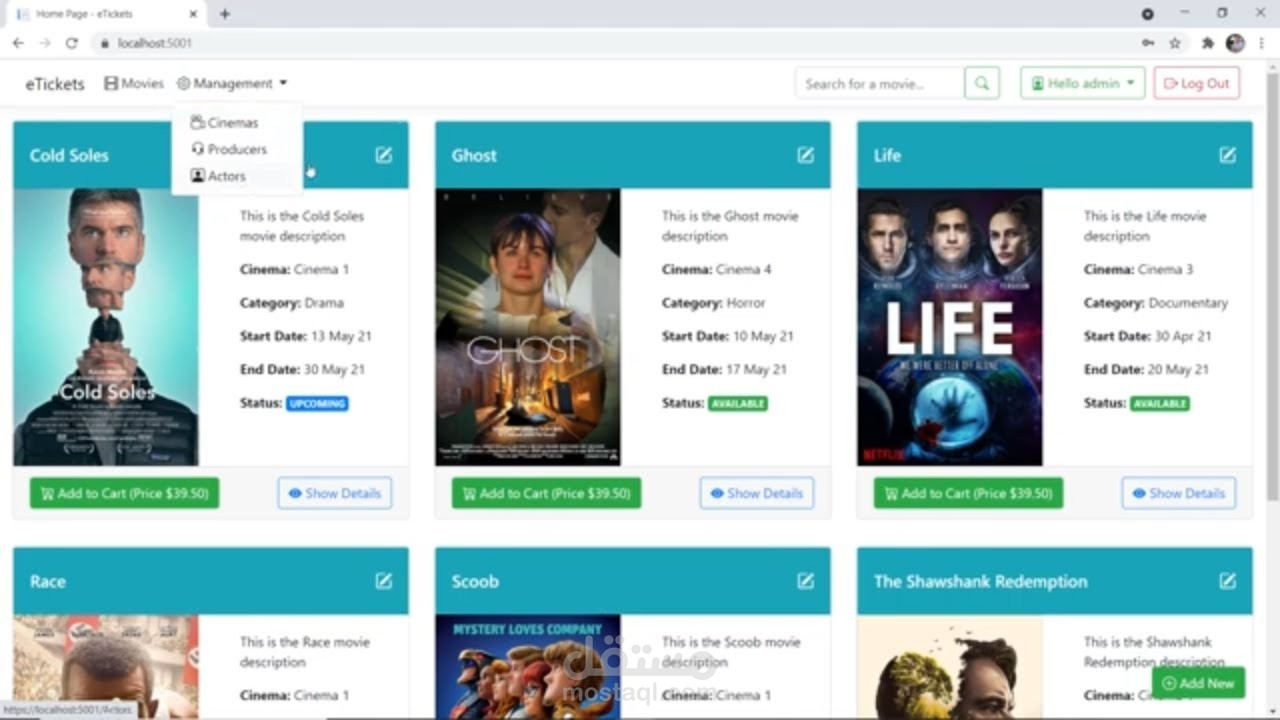Click the Ghost movie poster

[x=528, y=327]
